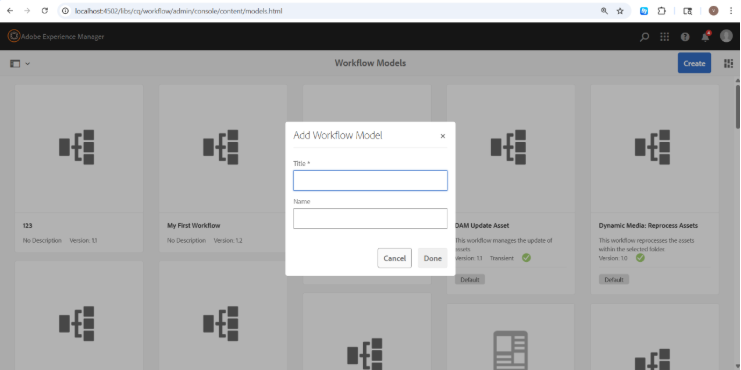
Task: Click the Cancel button
Action: coord(394,258)
